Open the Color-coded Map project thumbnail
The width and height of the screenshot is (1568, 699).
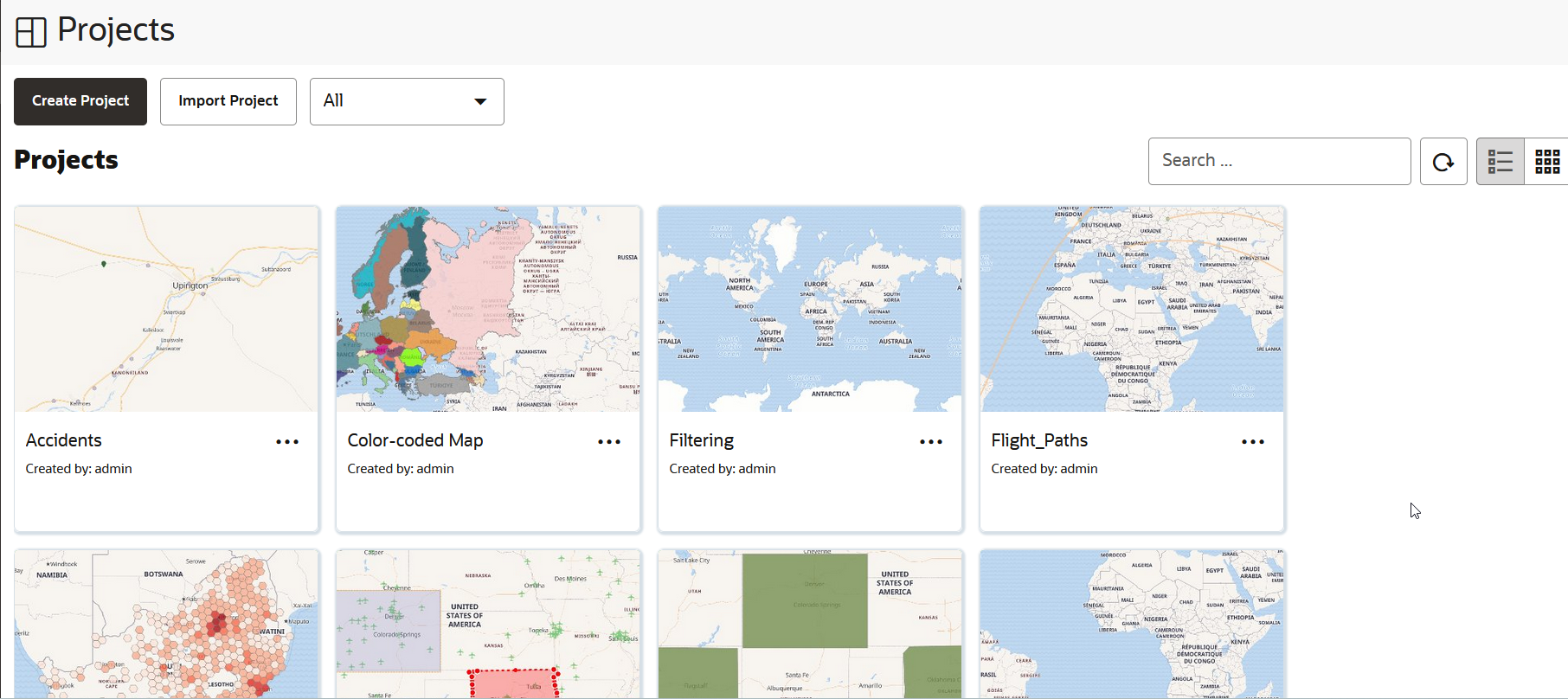(x=488, y=309)
